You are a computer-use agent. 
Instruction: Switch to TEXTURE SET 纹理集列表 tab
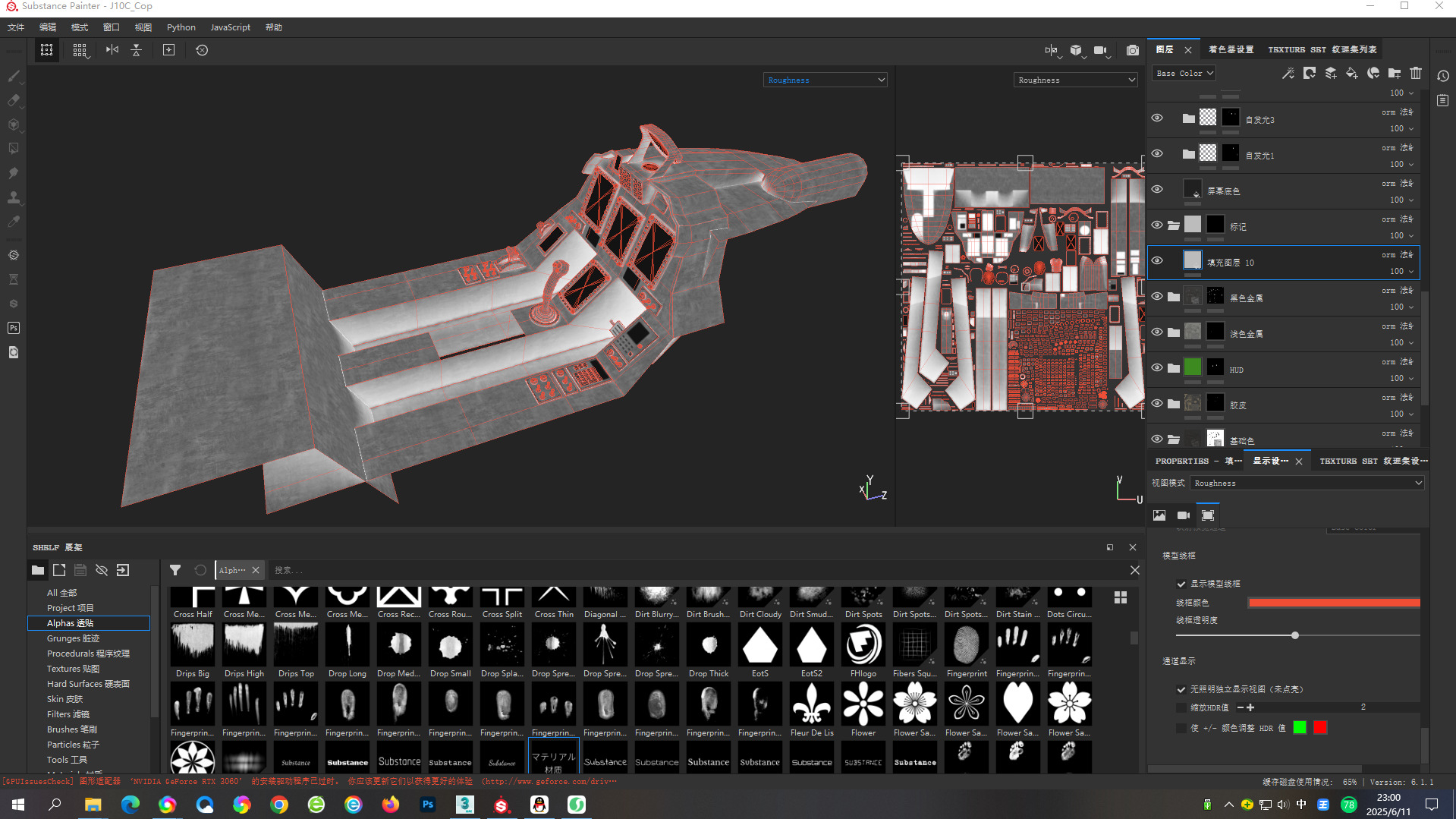click(x=1322, y=49)
